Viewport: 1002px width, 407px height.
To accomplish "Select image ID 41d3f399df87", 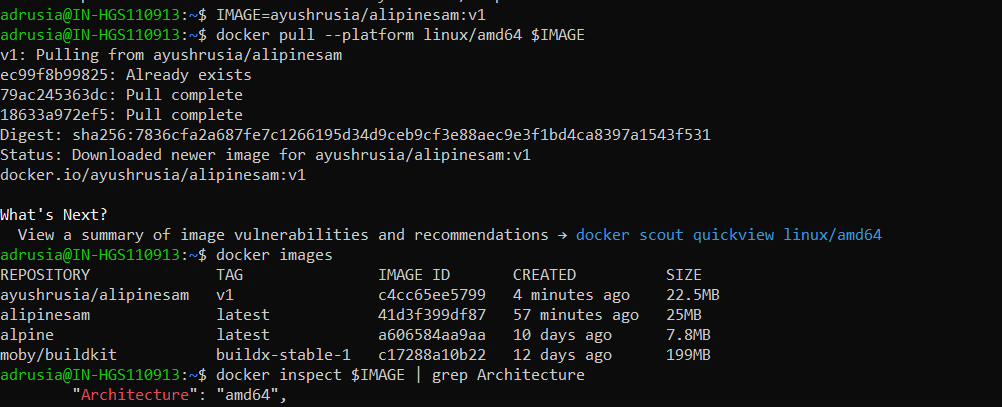I will (431, 315).
